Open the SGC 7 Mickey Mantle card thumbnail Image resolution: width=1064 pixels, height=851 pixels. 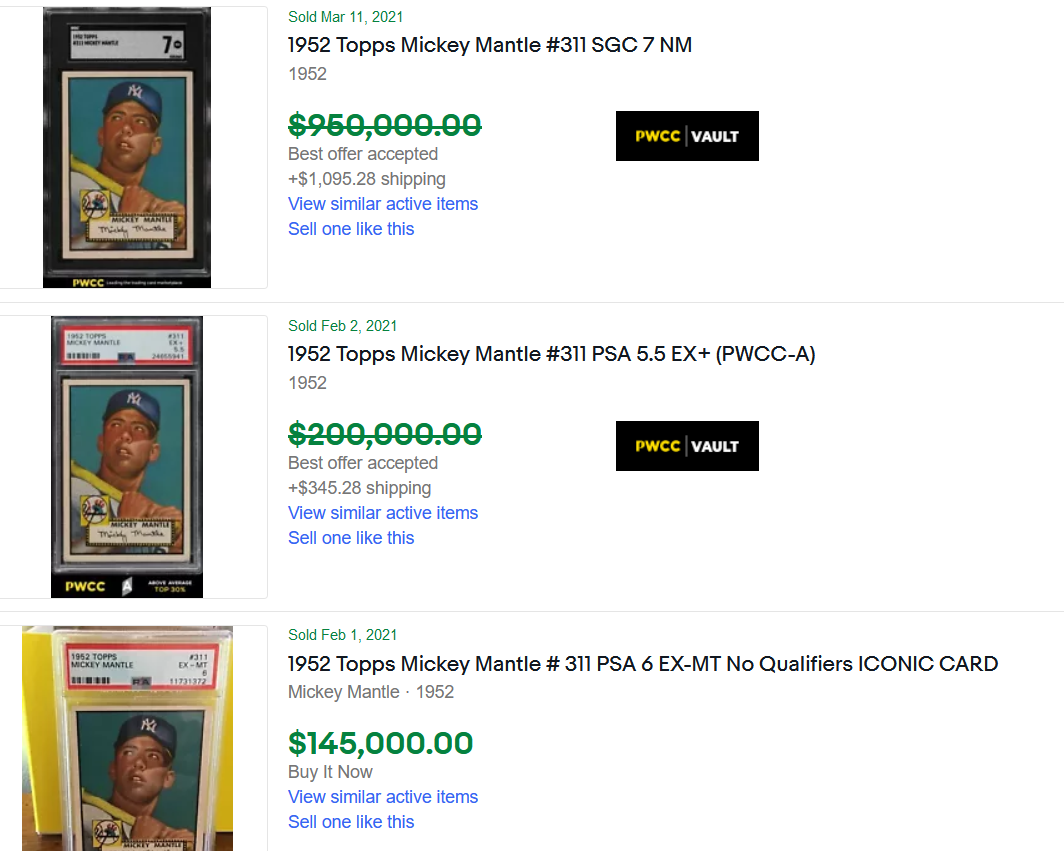coord(127,148)
